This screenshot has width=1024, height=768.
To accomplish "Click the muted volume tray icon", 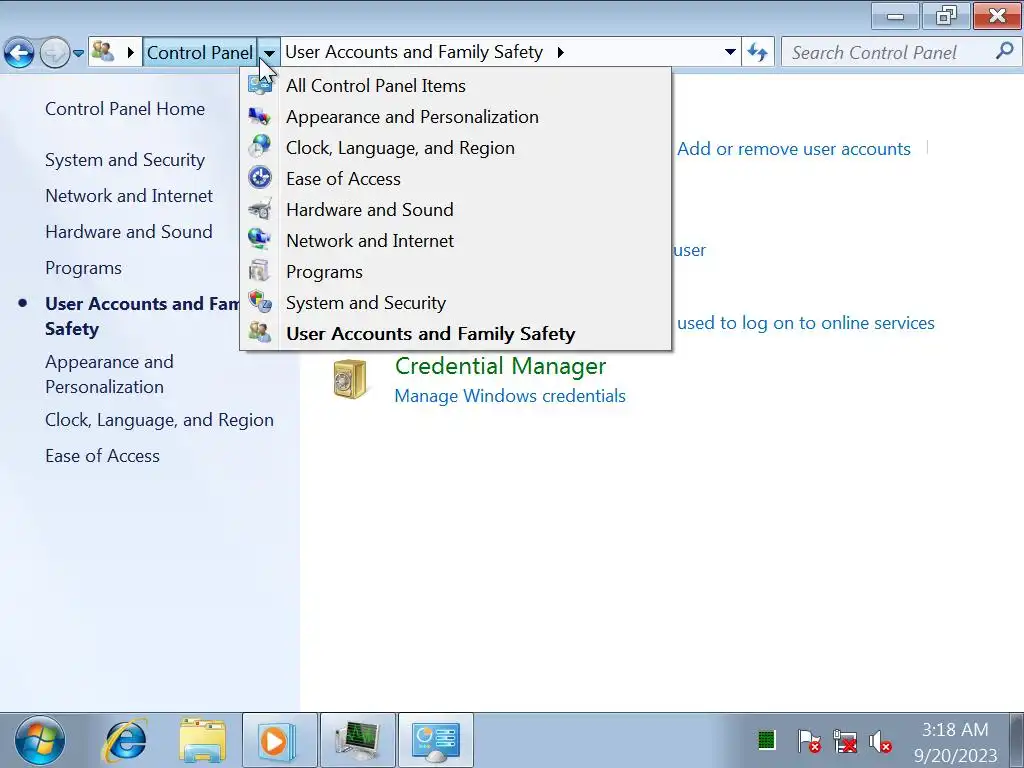I will tap(880, 742).
